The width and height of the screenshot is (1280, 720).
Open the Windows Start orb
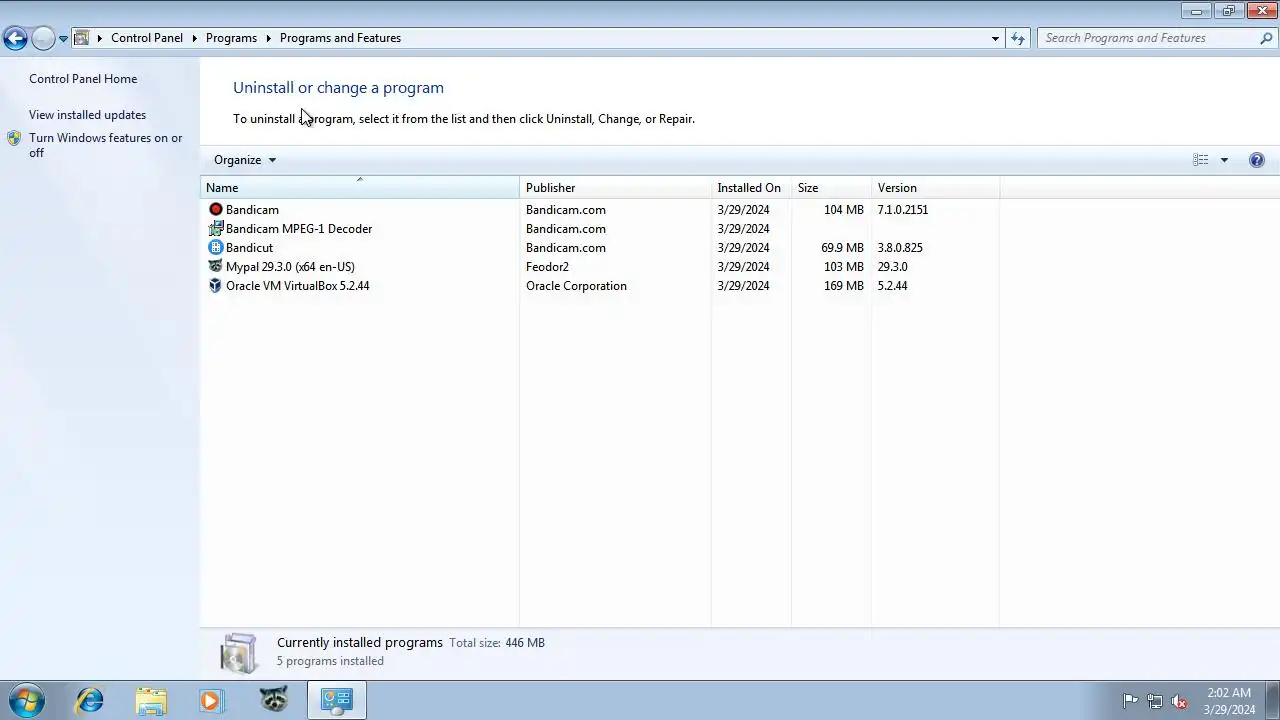(x=27, y=700)
